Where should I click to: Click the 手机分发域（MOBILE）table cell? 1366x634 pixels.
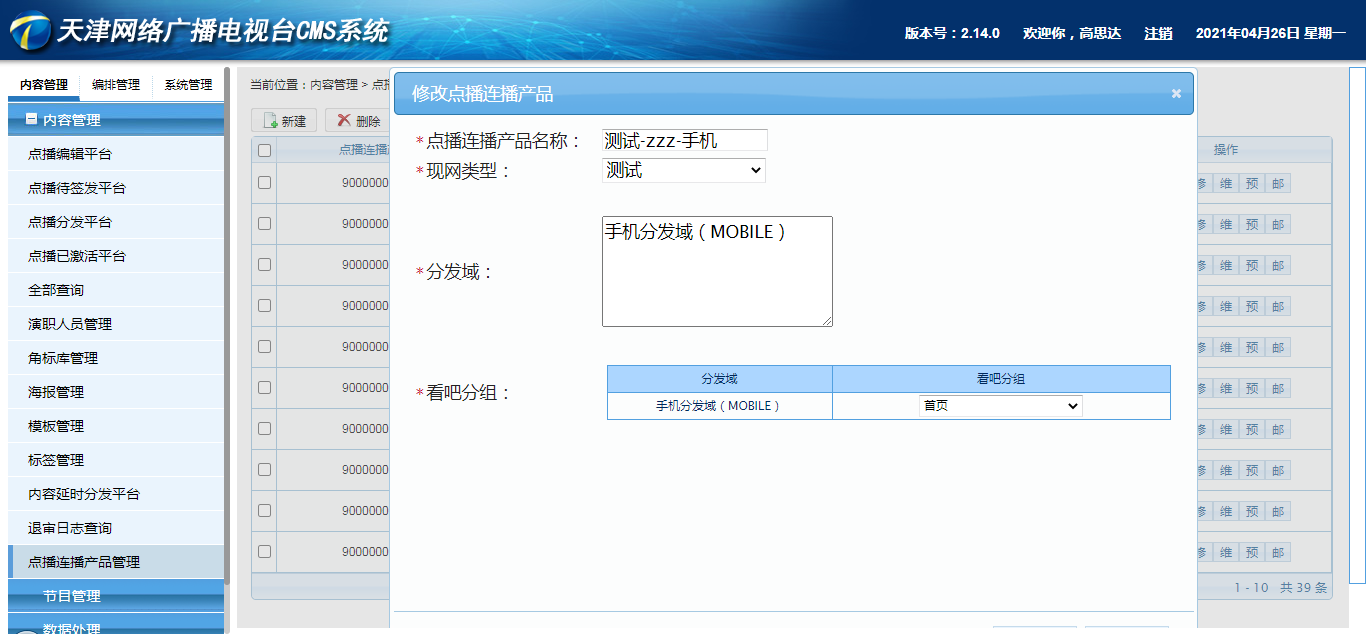720,406
